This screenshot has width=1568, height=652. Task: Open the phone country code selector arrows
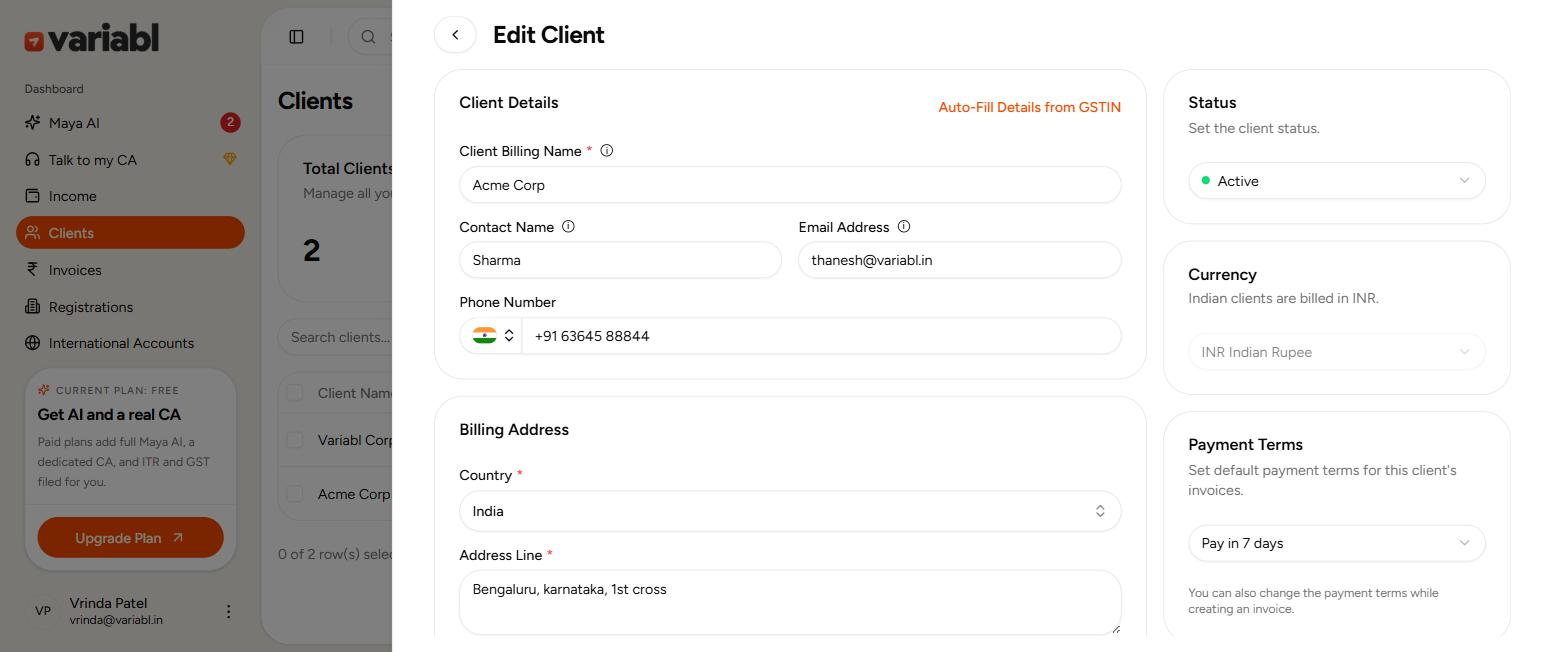pyautogui.click(x=509, y=336)
